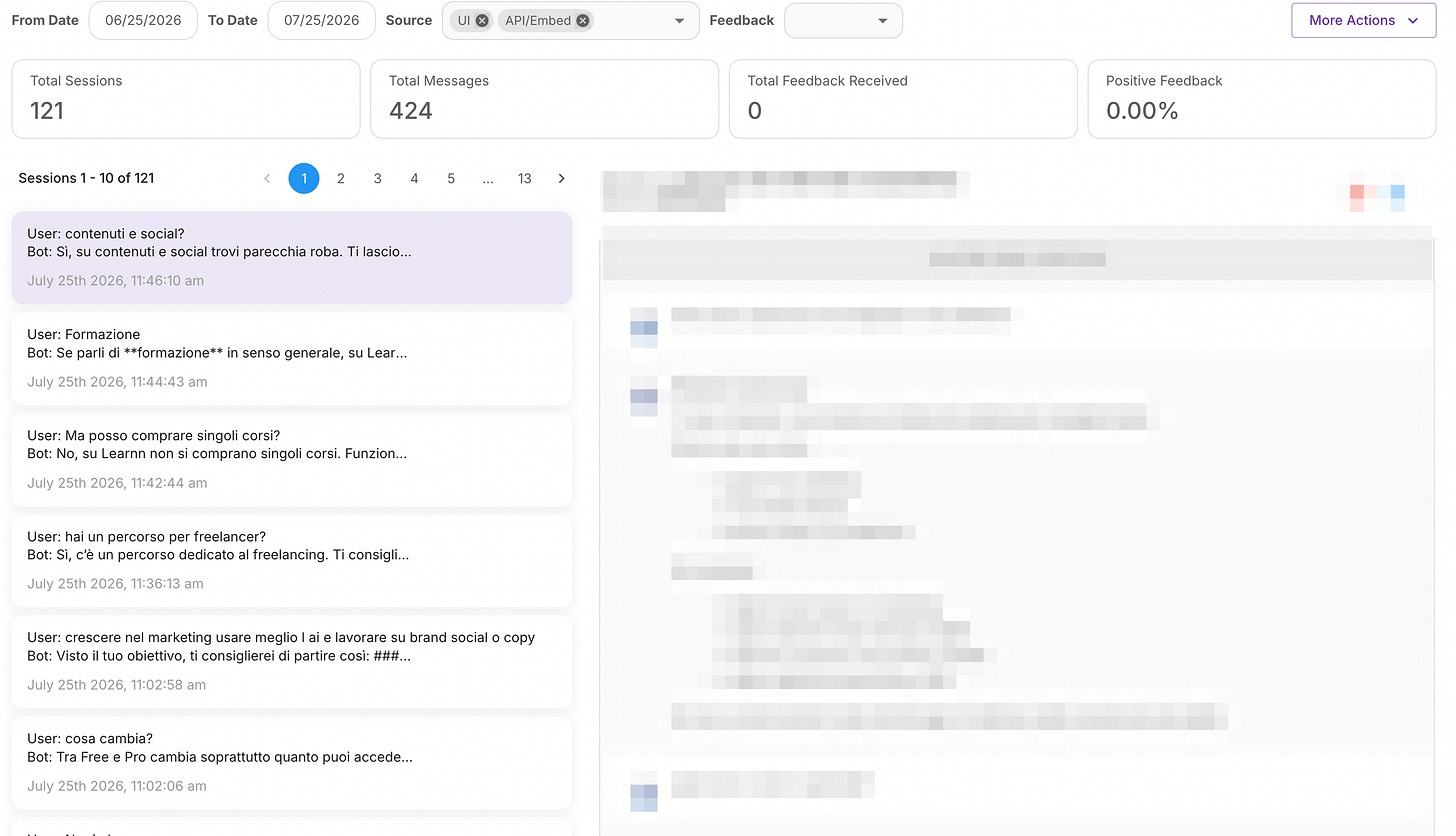Click the Total Sessions card
This screenshot has height=836, width=1456.
click(186, 99)
